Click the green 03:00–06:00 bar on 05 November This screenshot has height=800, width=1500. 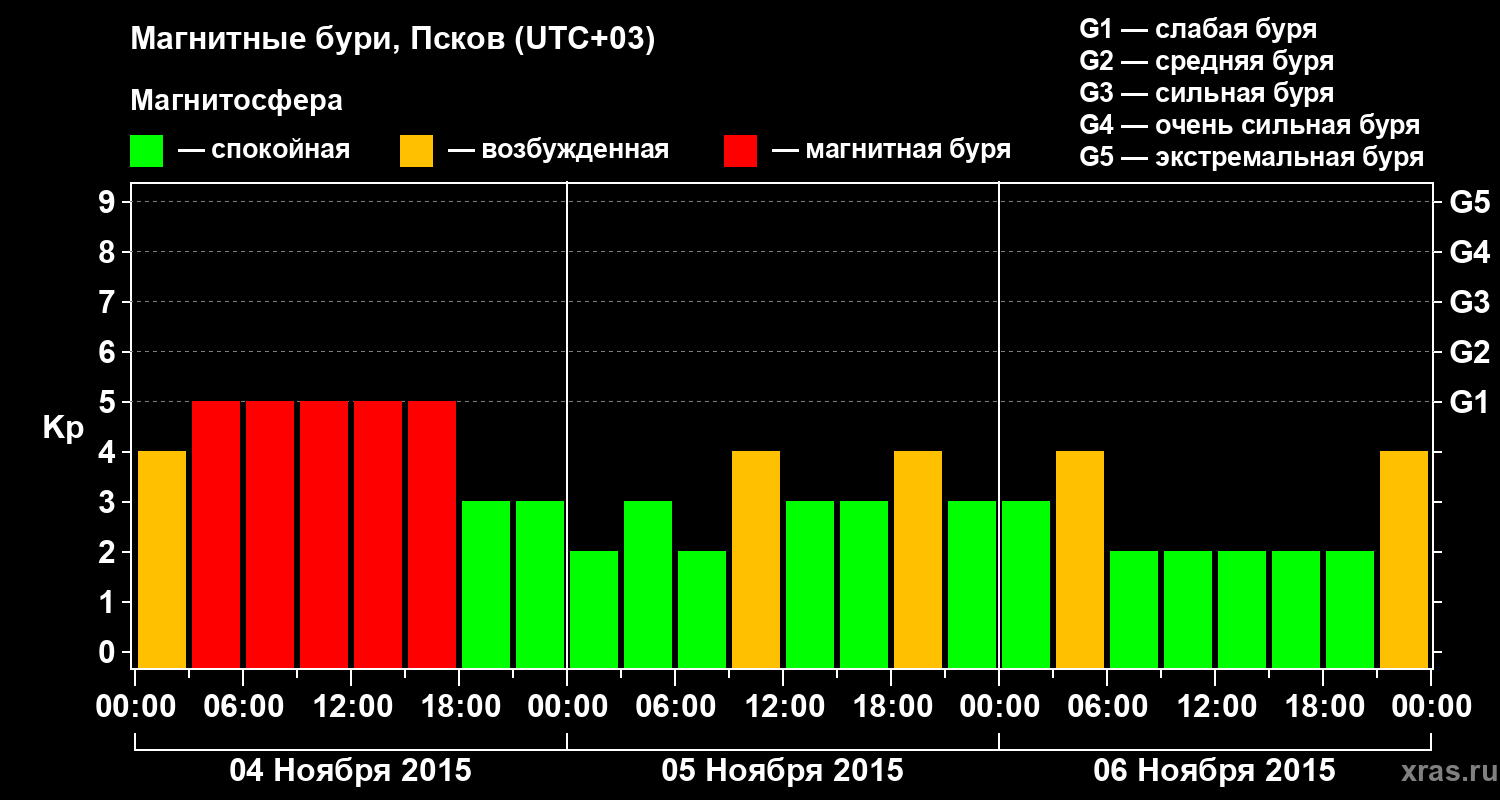point(648,585)
